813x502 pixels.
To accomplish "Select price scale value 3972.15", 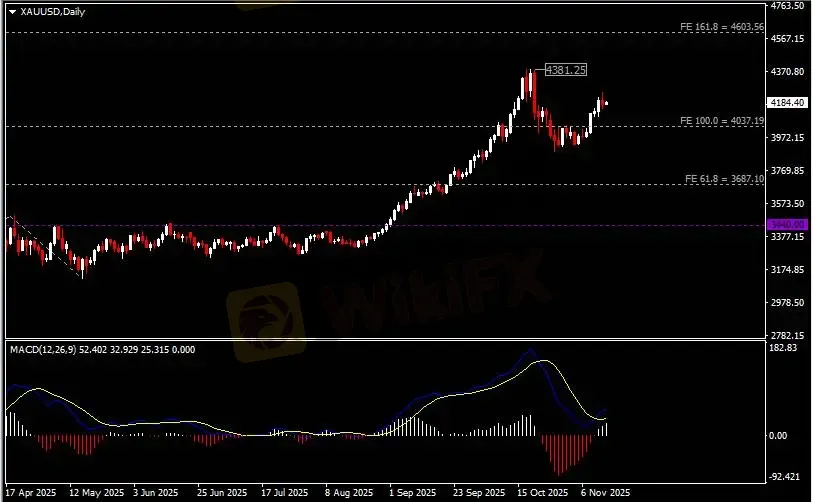I will coord(787,137).
